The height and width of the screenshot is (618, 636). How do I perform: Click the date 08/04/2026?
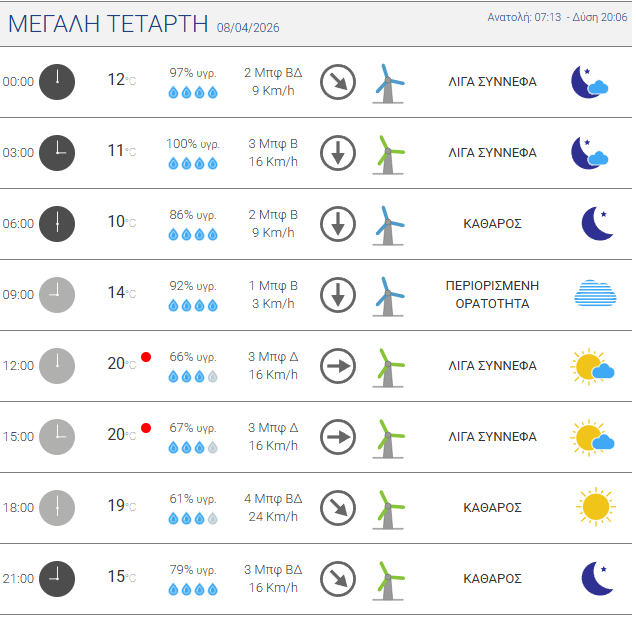[248, 28]
